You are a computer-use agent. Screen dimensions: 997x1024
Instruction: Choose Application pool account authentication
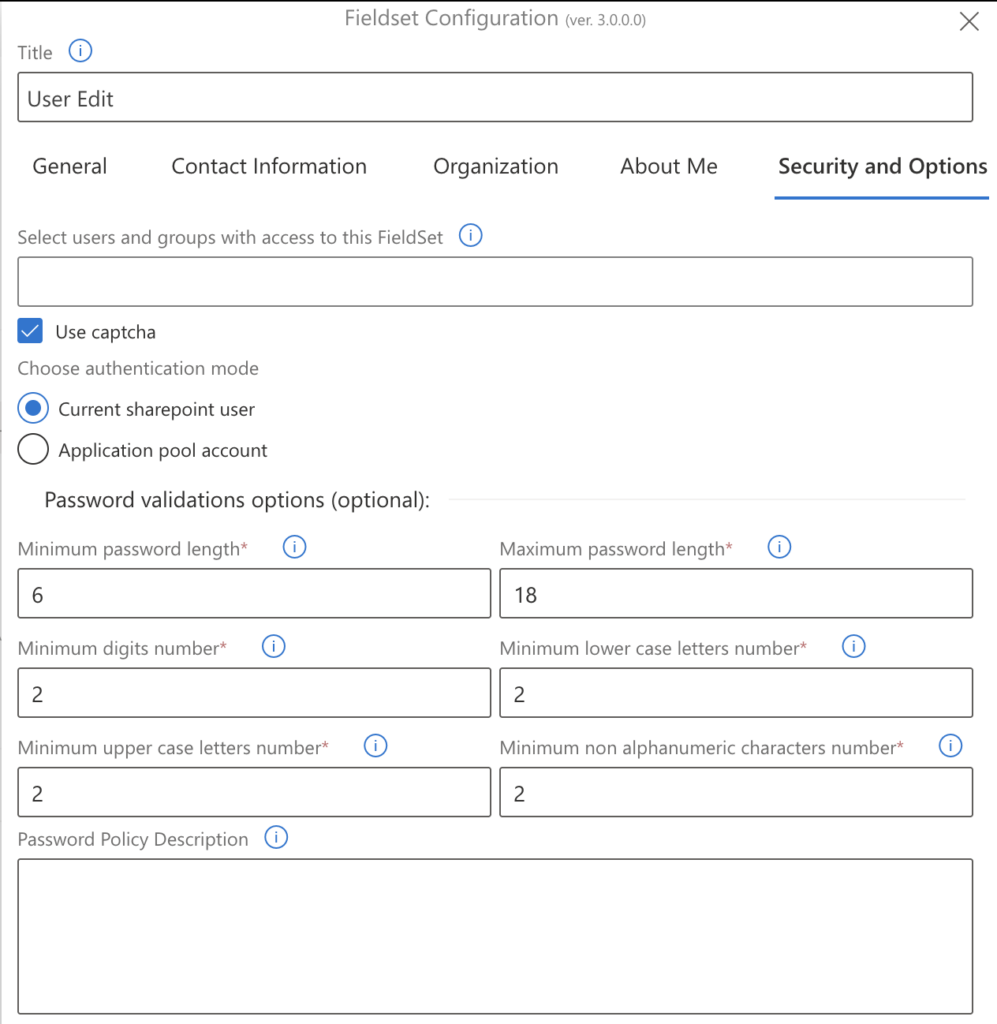point(33,449)
